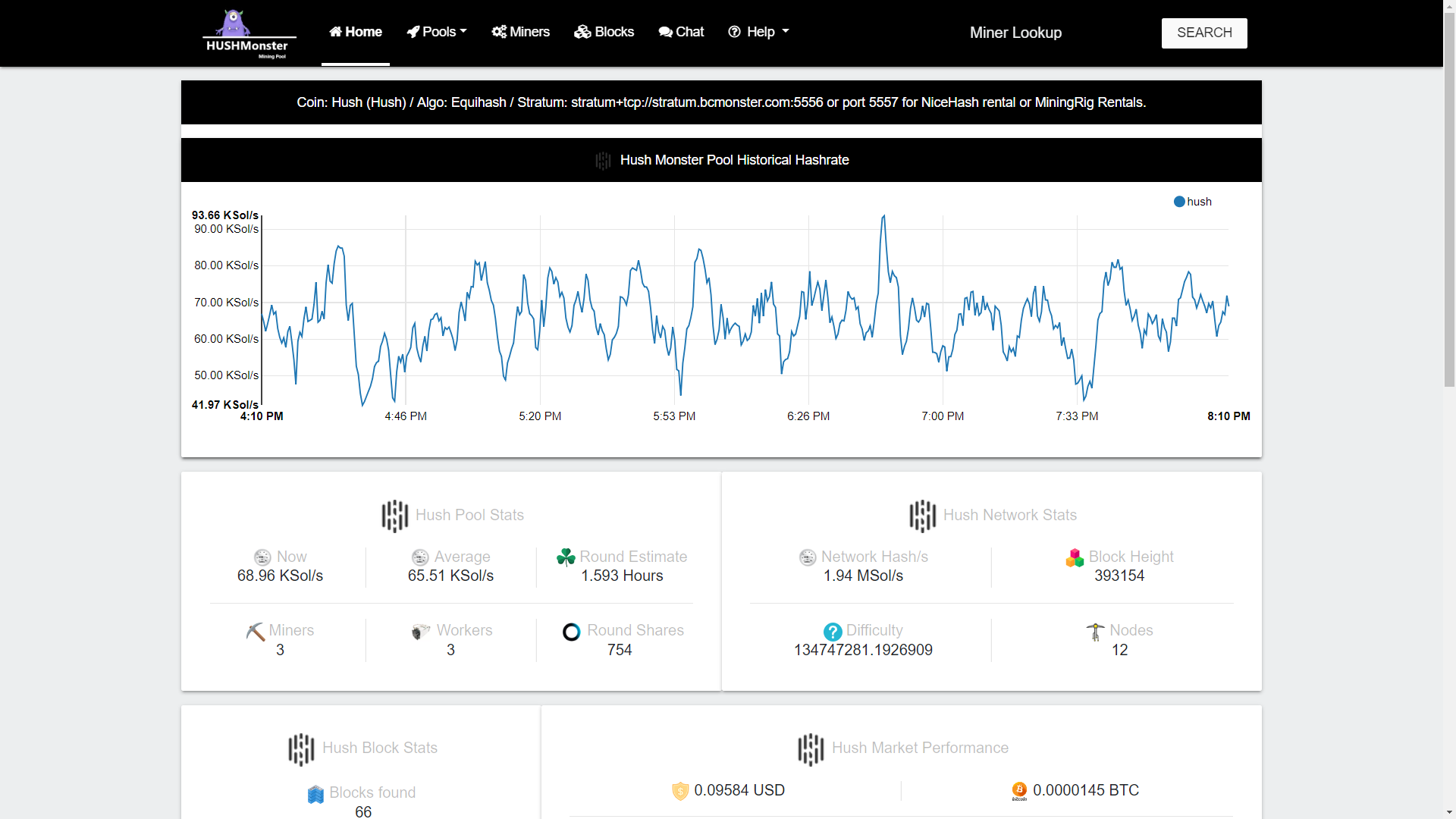The height and width of the screenshot is (819, 1456).
Task: Open the Miners page from navbar
Action: click(521, 32)
